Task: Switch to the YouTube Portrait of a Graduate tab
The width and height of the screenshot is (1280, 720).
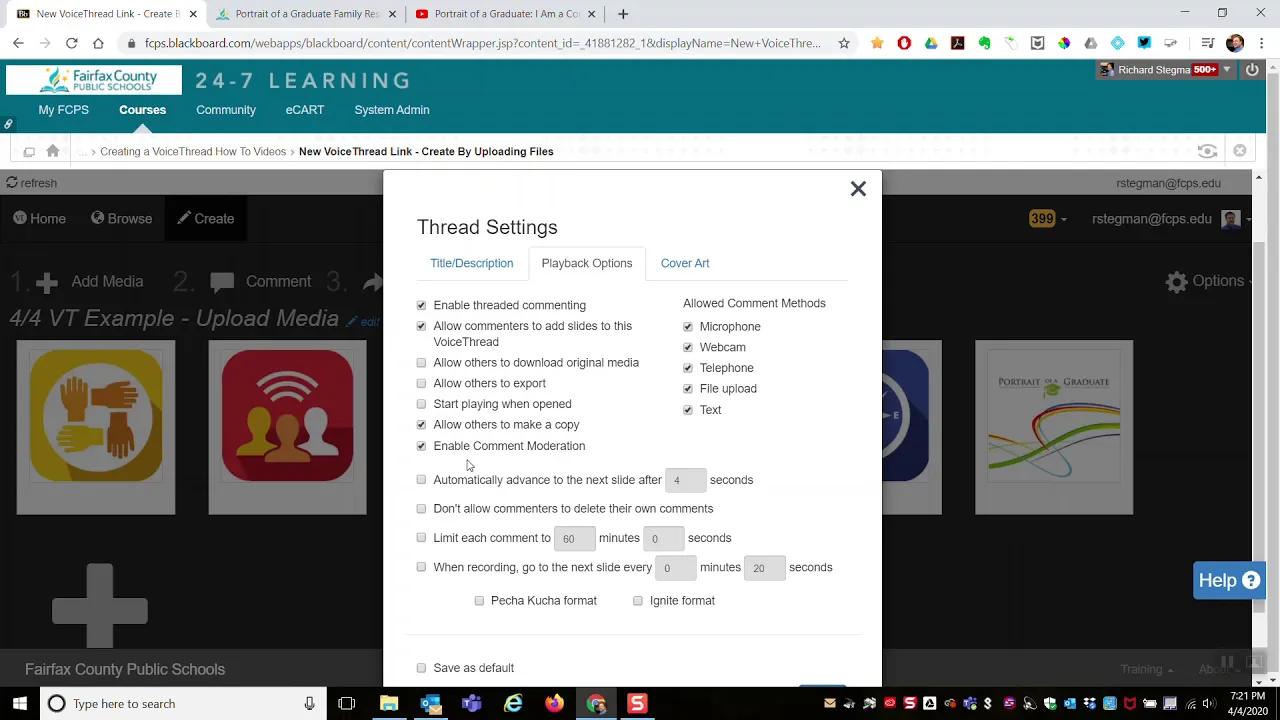Action: pyautogui.click(x=506, y=14)
